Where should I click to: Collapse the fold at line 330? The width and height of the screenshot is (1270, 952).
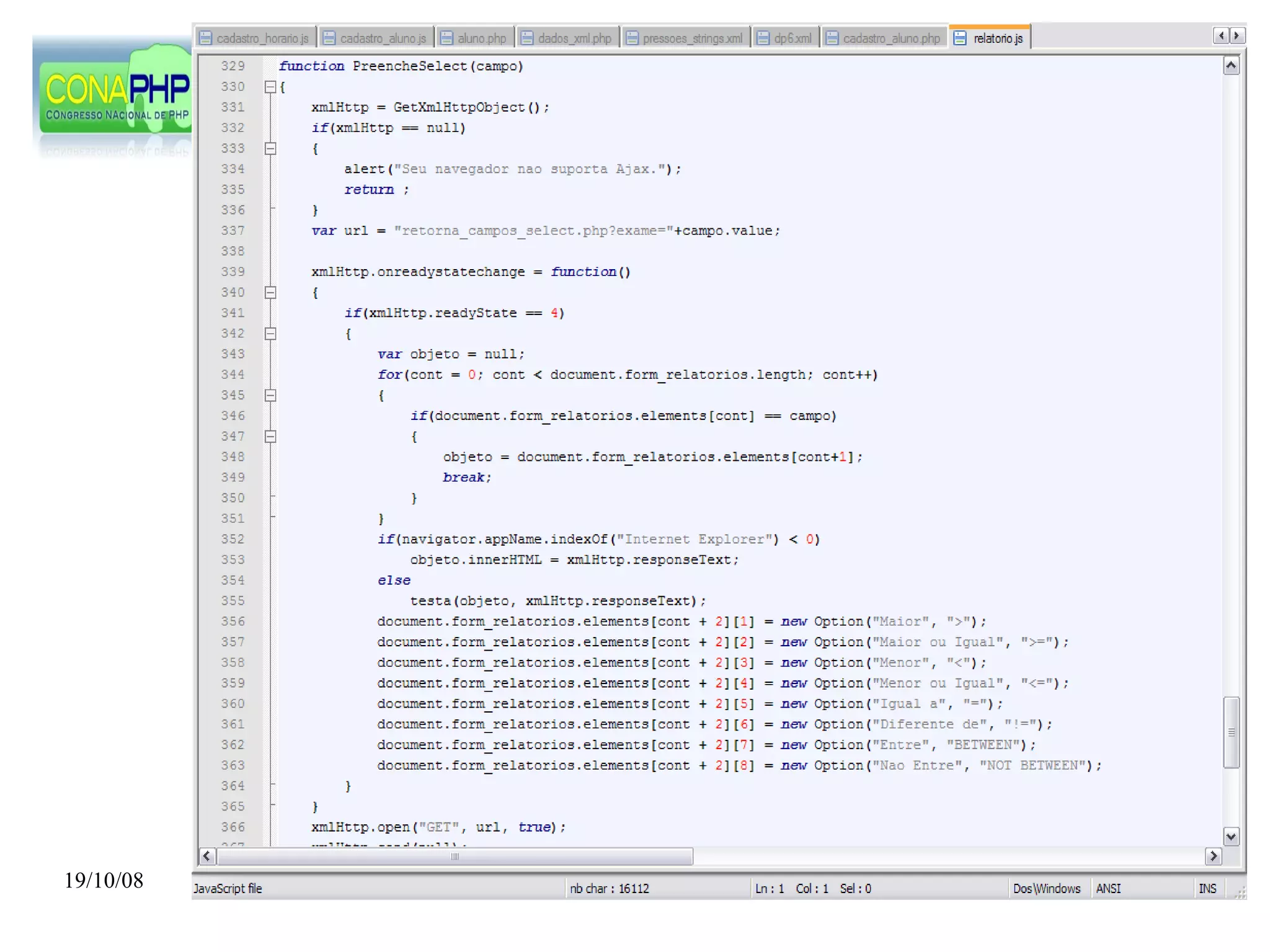coord(270,87)
